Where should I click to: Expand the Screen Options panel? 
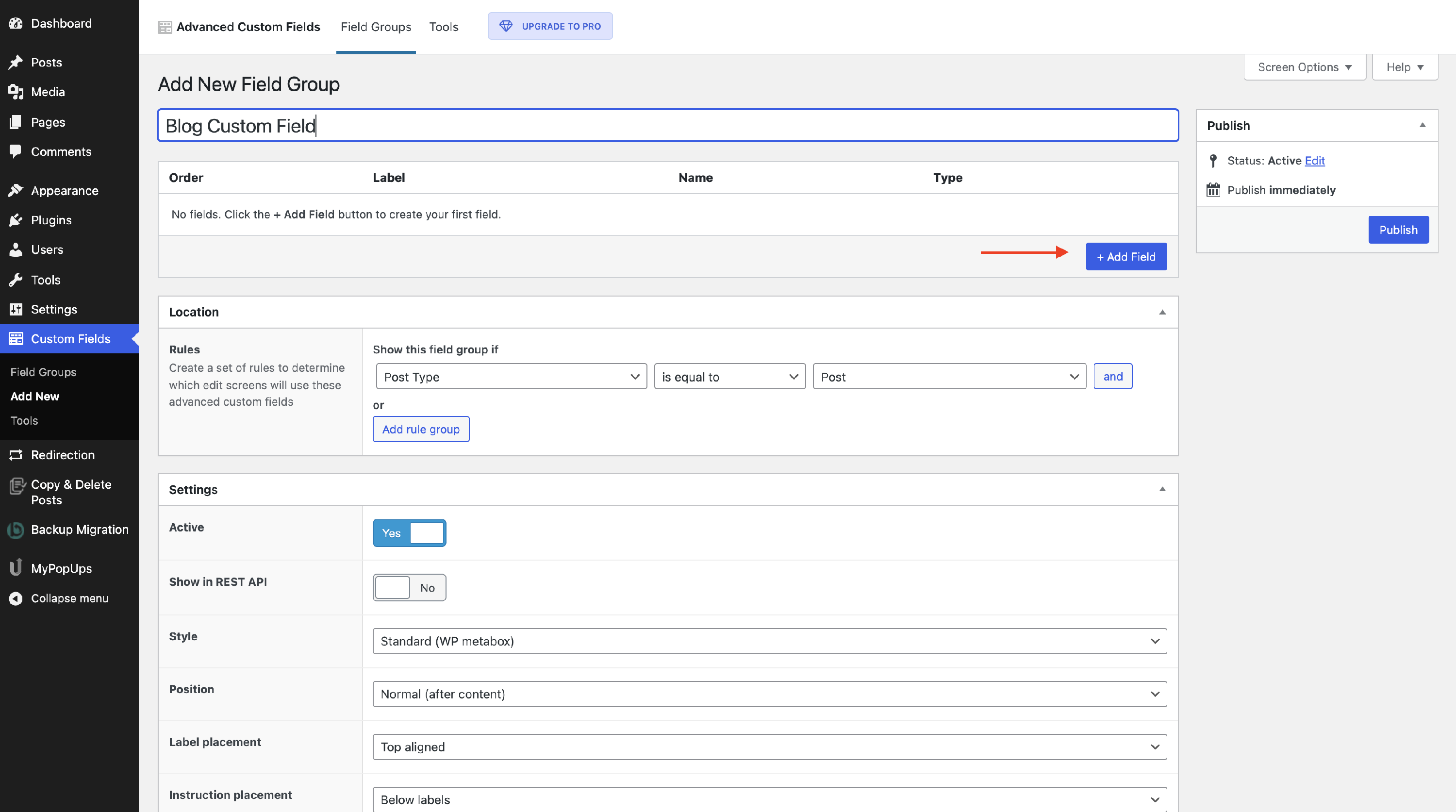click(x=1304, y=67)
